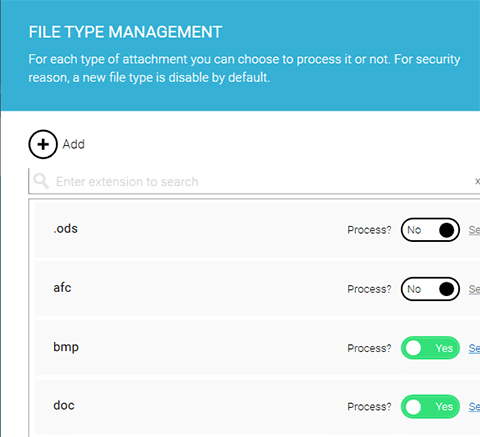Switch off the doc Process toggle
The height and width of the screenshot is (437, 480).
click(x=430, y=407)
